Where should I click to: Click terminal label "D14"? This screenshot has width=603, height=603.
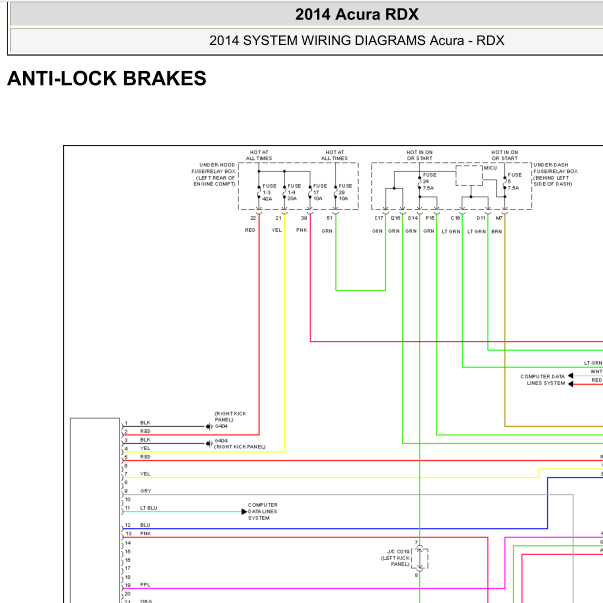point(413,218)
